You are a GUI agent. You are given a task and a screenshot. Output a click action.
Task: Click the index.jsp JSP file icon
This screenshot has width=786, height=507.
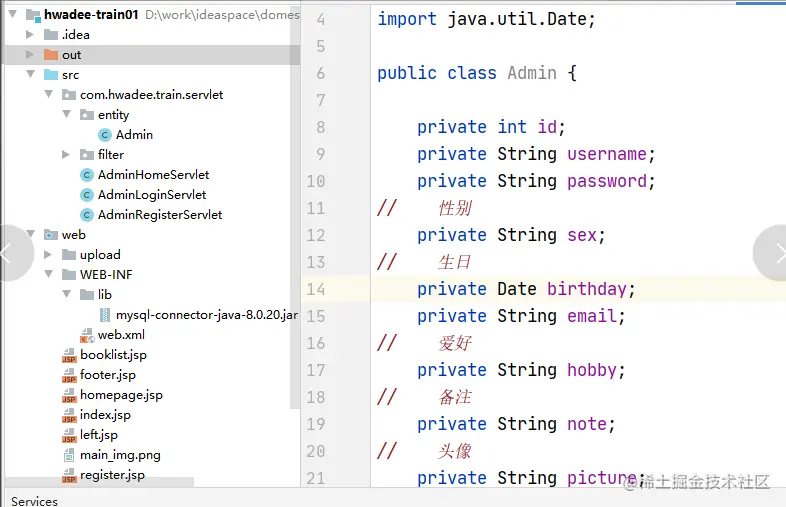(x=69, y=415)
